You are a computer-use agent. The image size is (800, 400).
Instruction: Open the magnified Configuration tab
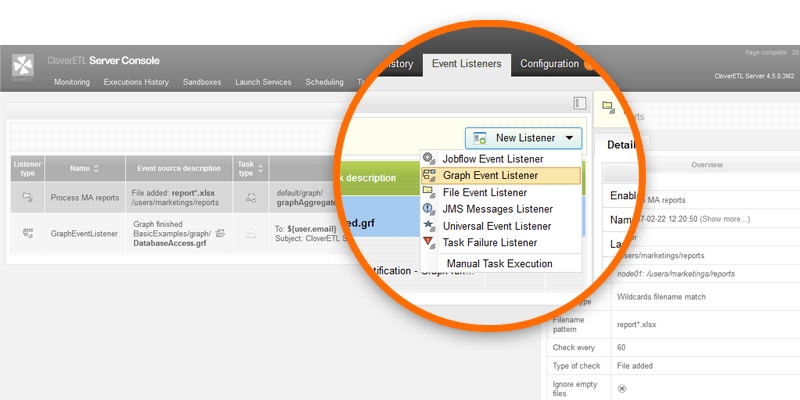549,64
